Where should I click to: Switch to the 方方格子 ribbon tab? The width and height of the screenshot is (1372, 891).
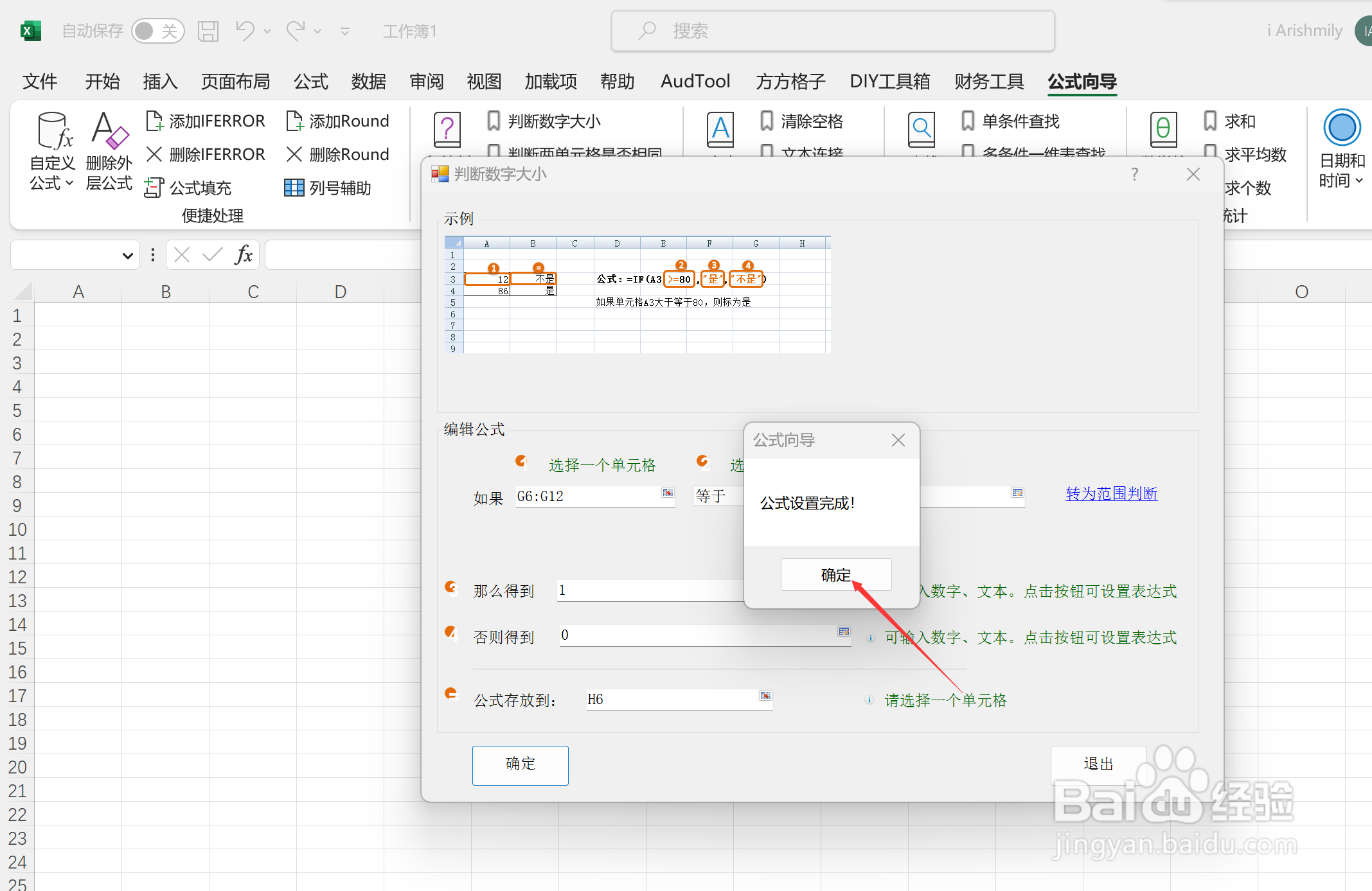coord(789,82)
